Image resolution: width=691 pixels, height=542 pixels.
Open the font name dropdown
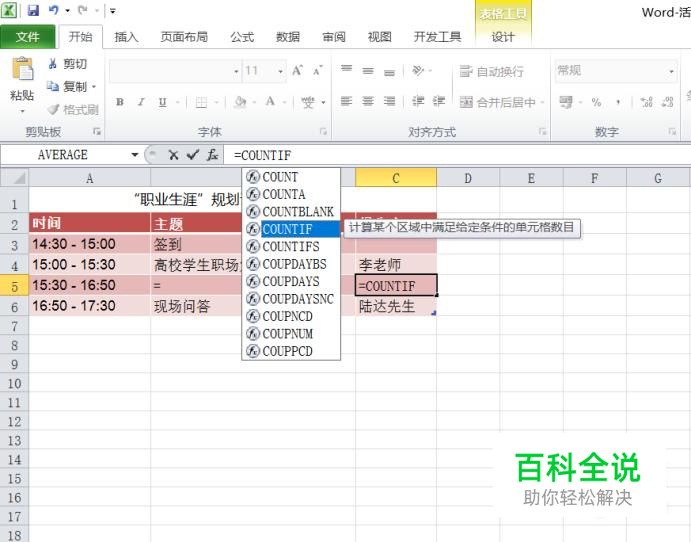pos(237,71)
